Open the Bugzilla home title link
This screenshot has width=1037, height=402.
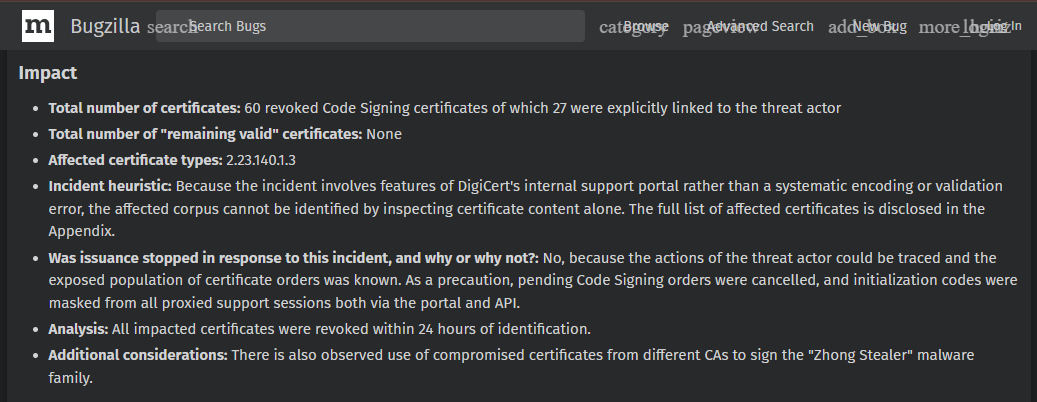[x=105, y=26]
